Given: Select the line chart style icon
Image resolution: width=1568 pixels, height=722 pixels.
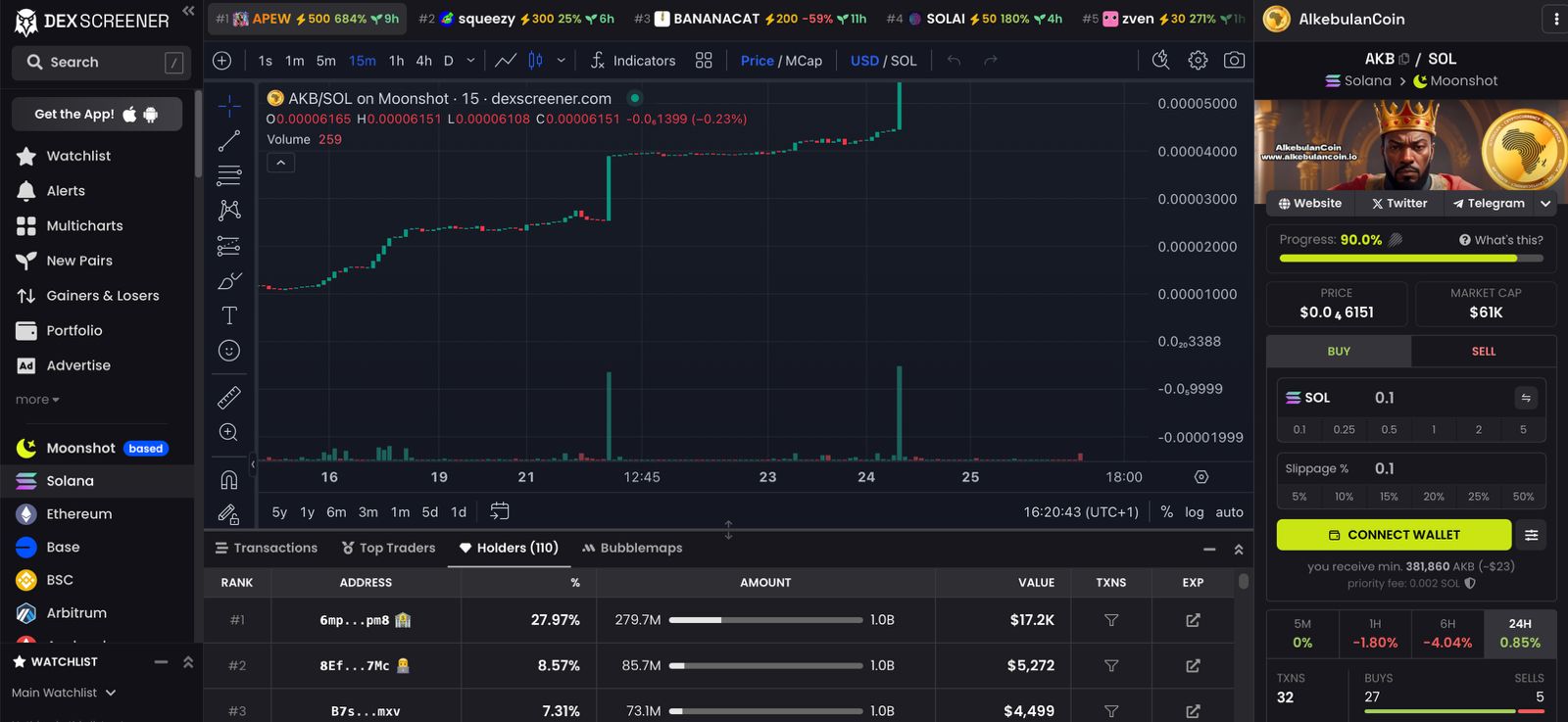Looking at the screenshot, I should [x=506, y=61].
